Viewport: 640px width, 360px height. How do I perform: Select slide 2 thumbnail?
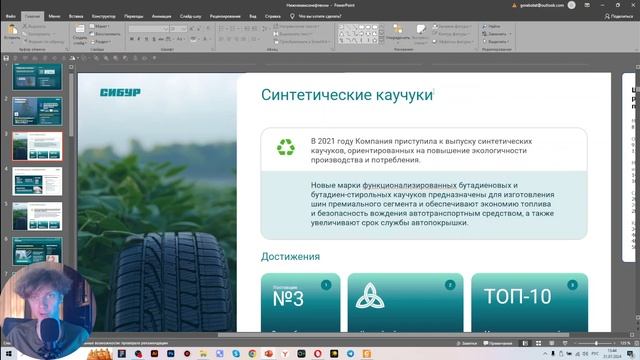[37, 111]
